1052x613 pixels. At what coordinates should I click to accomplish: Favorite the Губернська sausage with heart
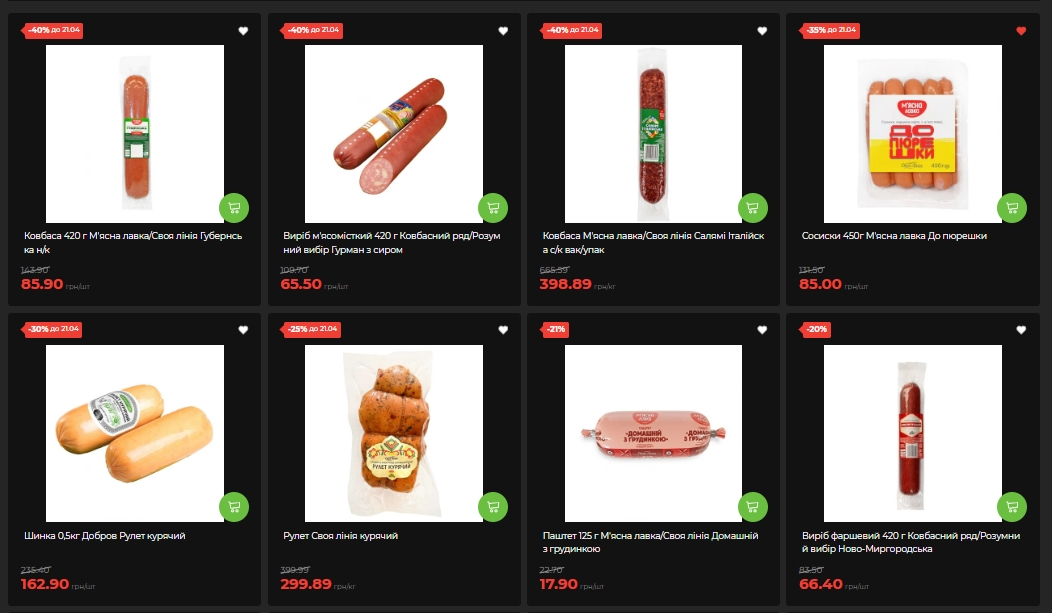point(244,31)
